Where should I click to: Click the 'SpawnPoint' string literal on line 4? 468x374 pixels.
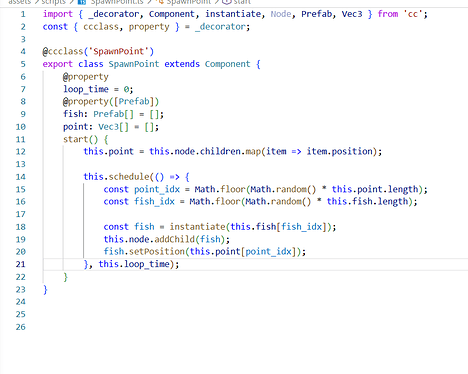tap(118, 52)
